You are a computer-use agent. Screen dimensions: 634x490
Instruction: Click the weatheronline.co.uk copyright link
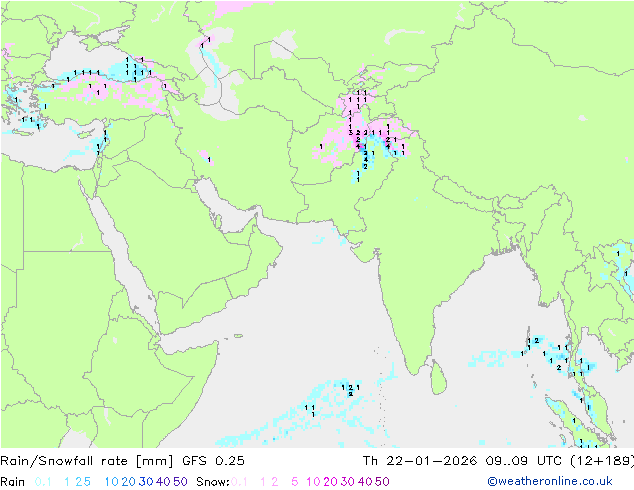coord(550,482)
